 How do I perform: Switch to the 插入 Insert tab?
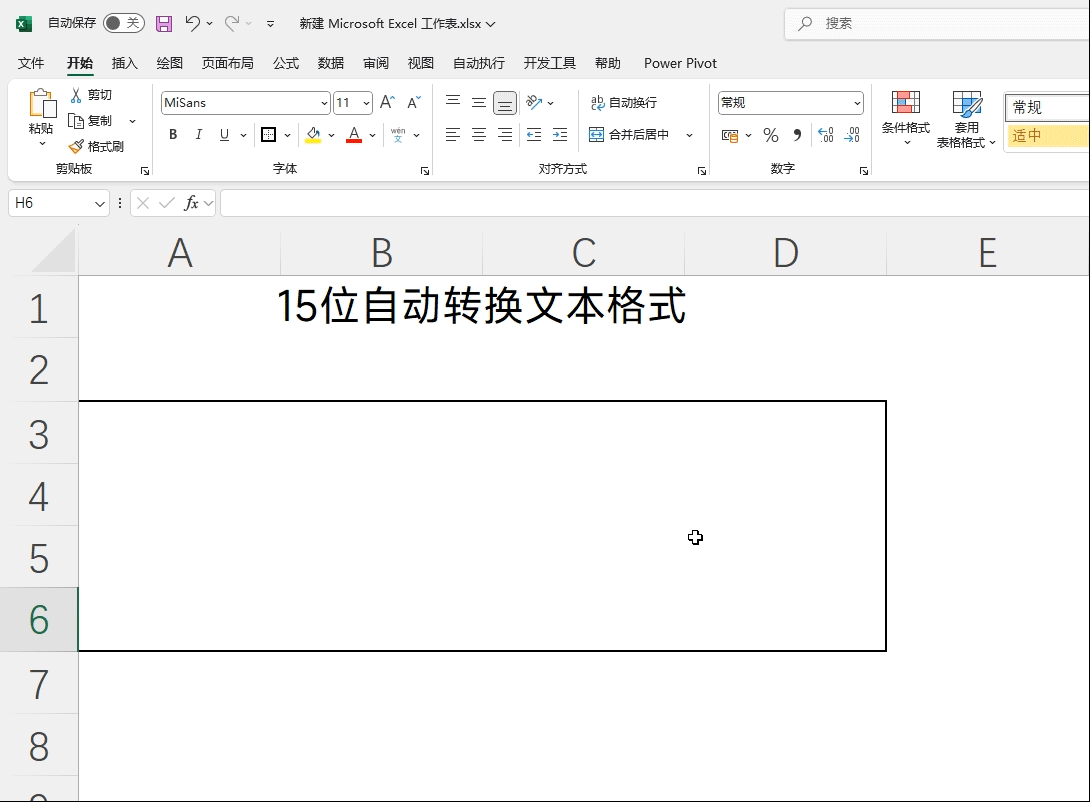[124, 63]
